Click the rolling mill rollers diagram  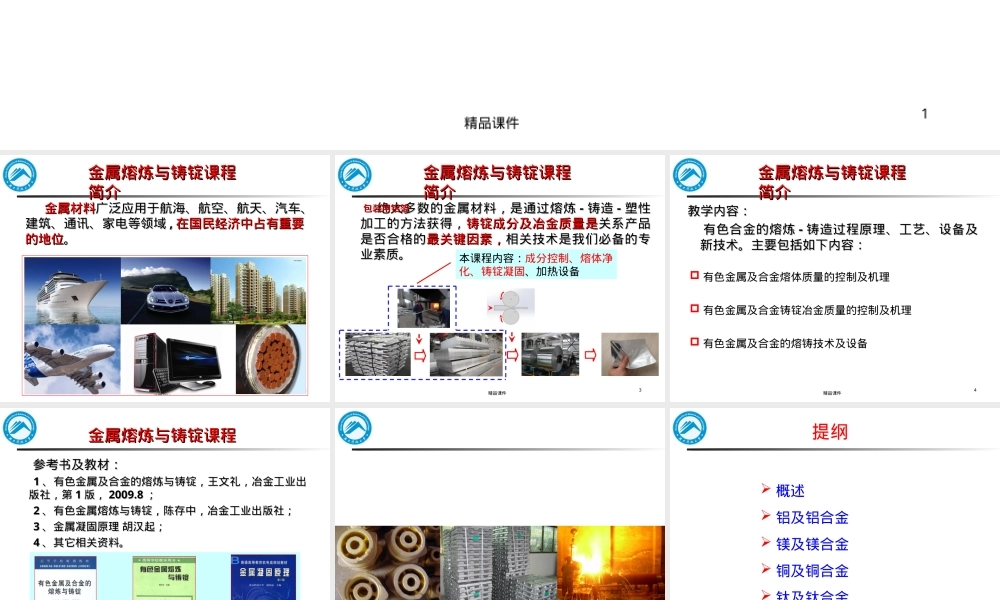pyautogui.click(x=511, y=307)
